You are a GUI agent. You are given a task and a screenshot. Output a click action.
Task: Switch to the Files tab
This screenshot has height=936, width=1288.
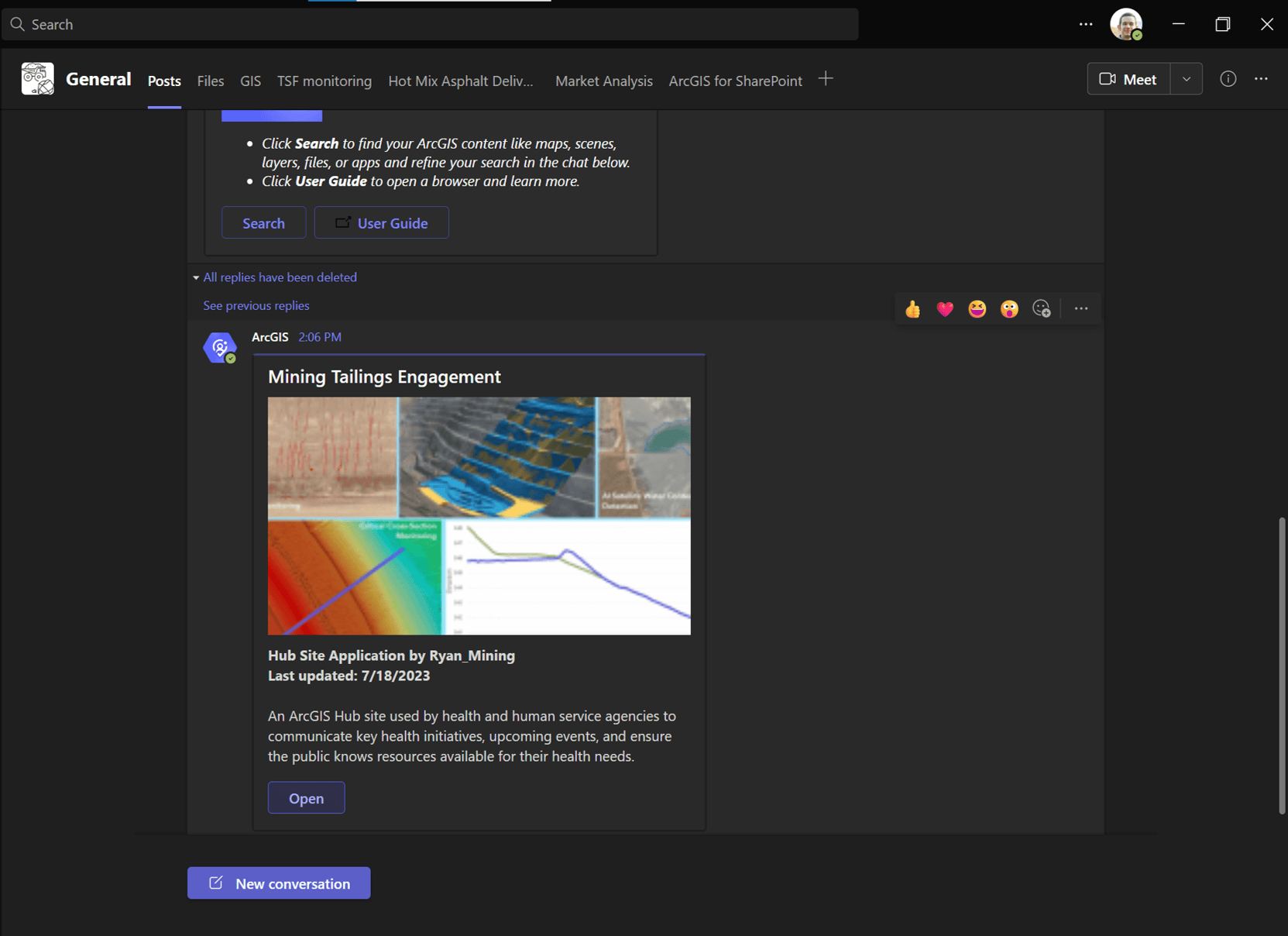(211, 81)
